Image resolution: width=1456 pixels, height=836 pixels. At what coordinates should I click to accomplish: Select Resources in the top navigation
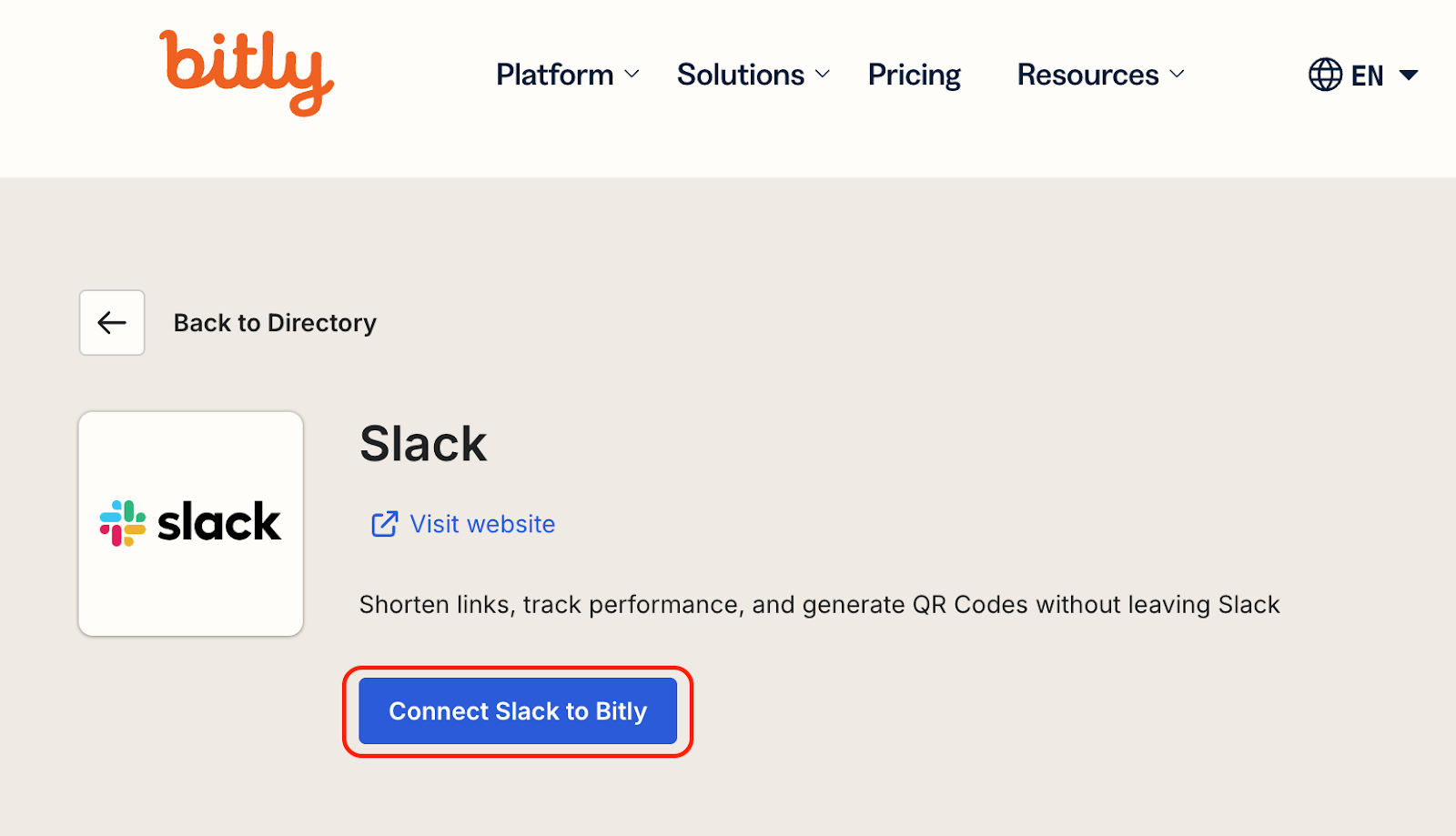pyautogui.click(x=1087, y=75)
